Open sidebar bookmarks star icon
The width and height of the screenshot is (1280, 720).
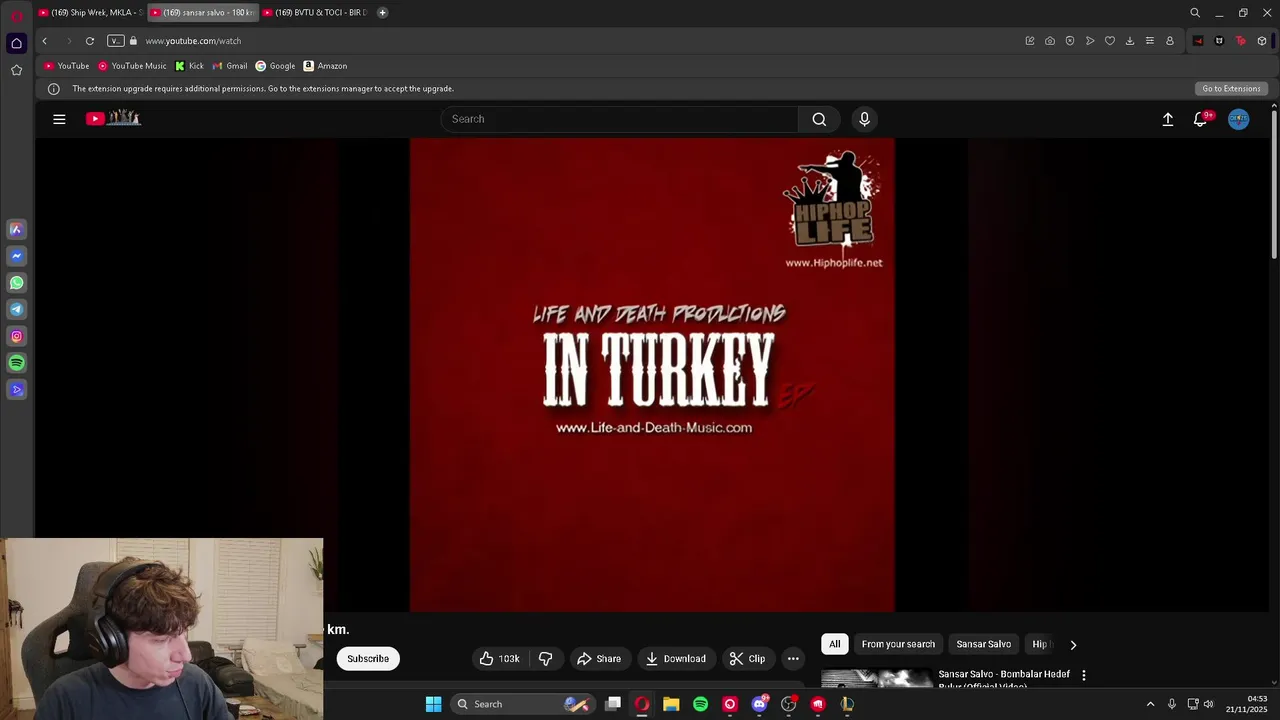click(x=16, y=70)
